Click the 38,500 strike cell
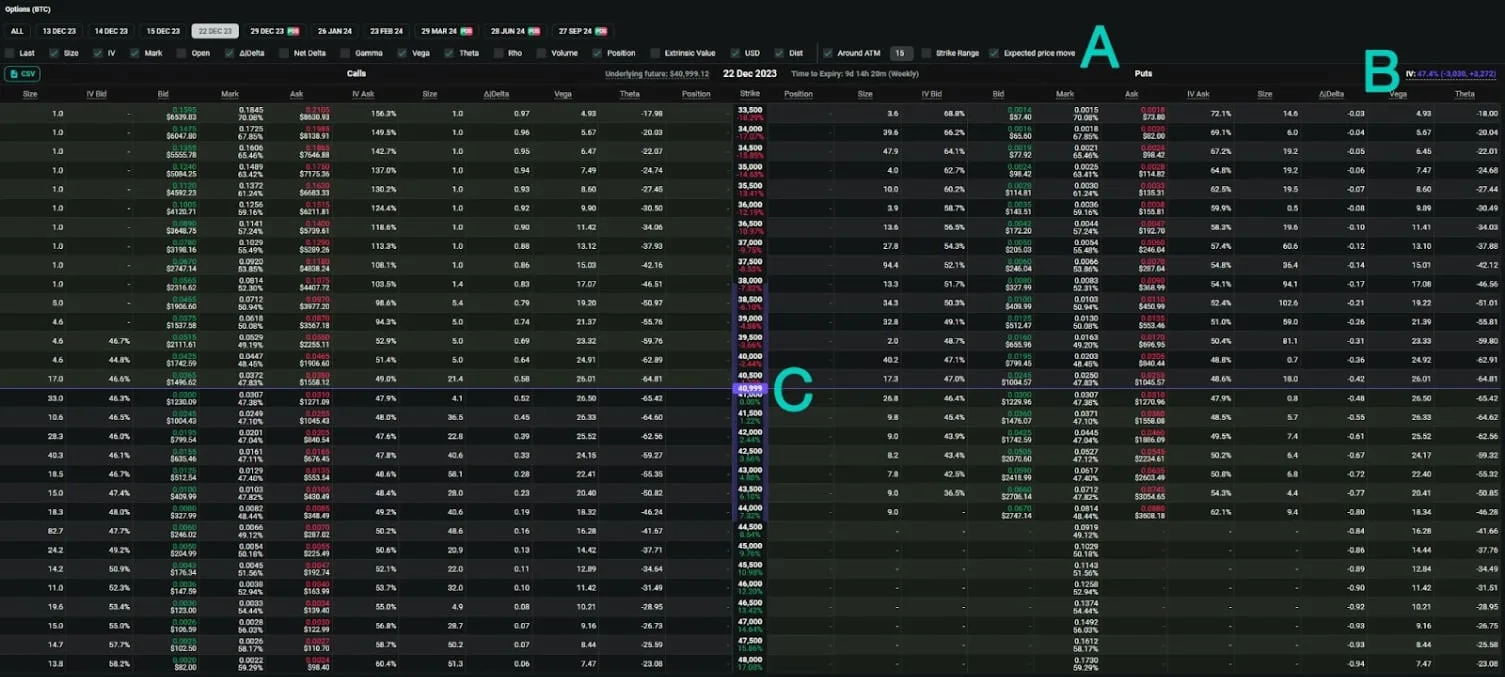This screenshot has width=1505, height=677. (750, 303)
